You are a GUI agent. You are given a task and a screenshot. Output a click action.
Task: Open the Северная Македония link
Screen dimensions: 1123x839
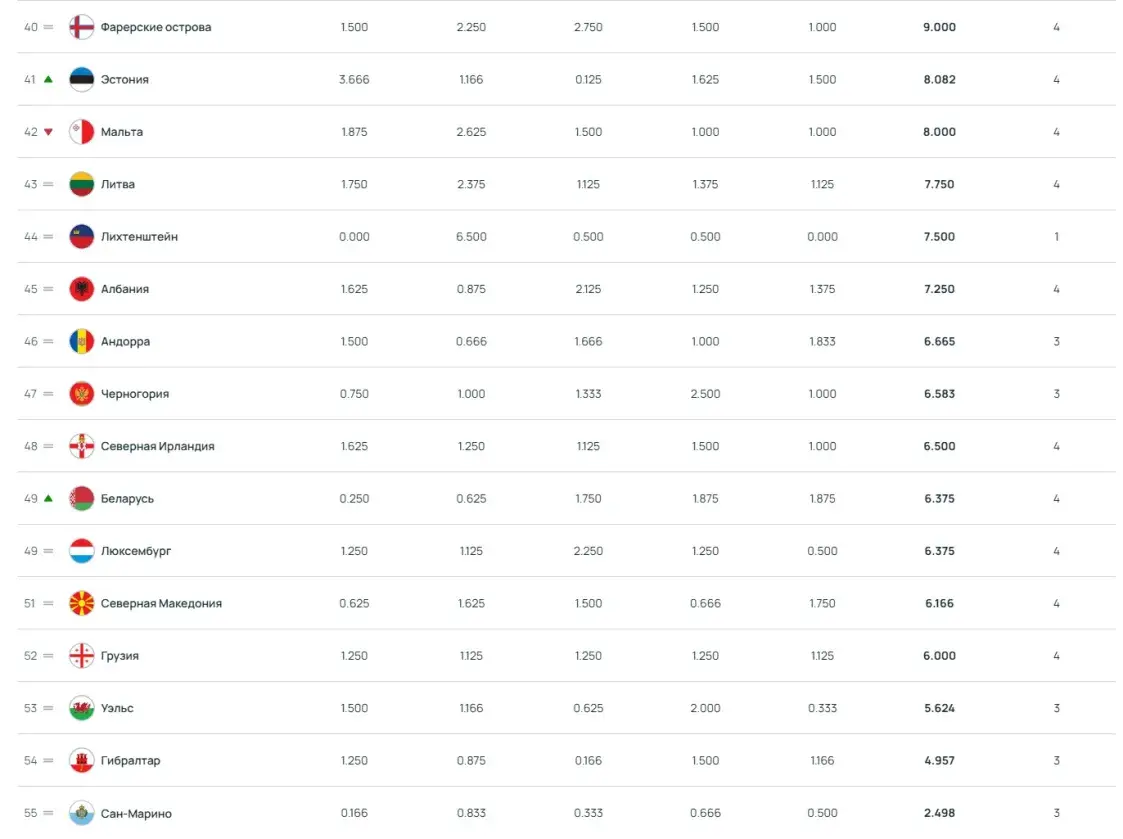(161, 603)
